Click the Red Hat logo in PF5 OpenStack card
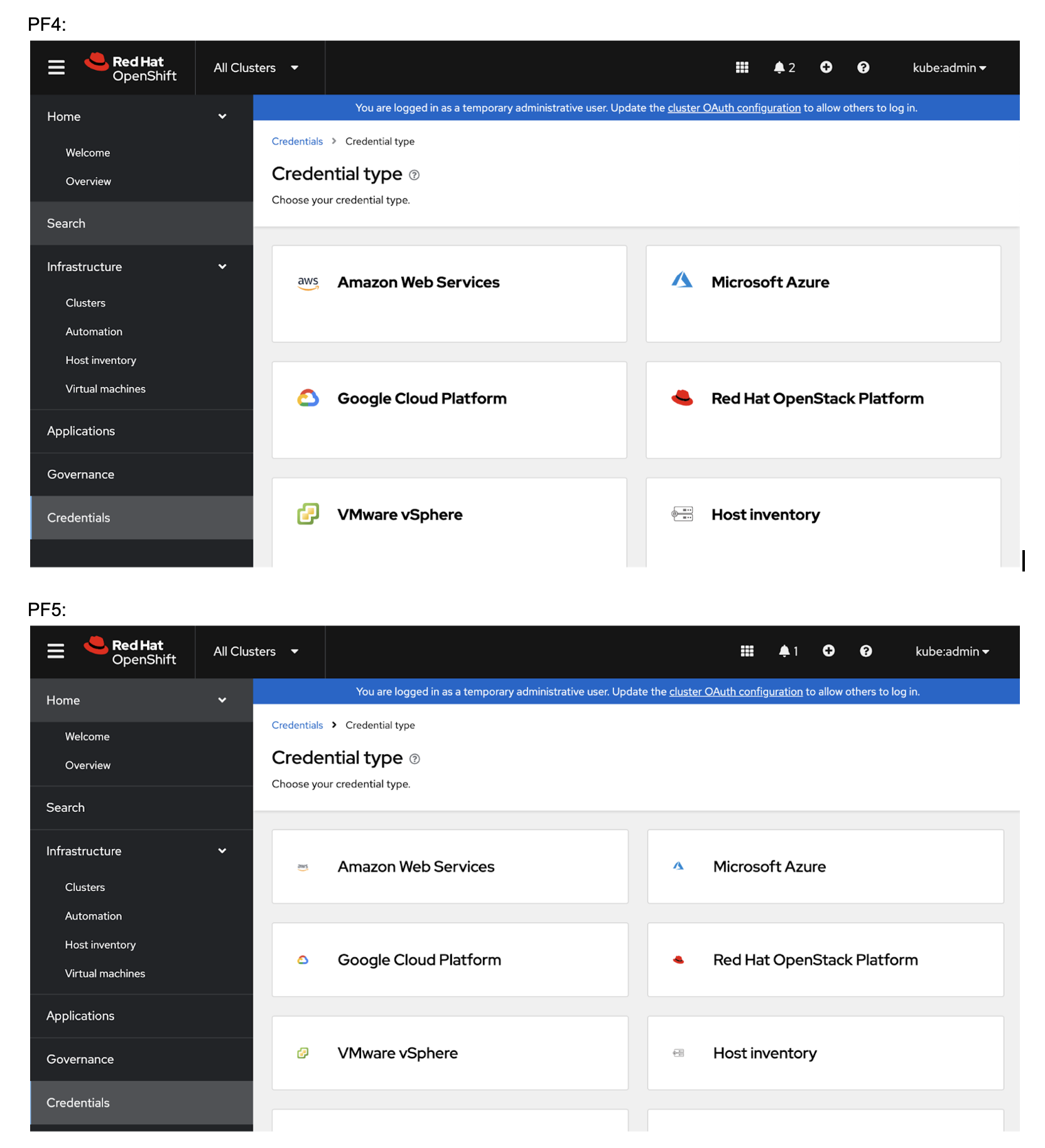This screenshot has height=1148, width=1045. click(678, 960)
